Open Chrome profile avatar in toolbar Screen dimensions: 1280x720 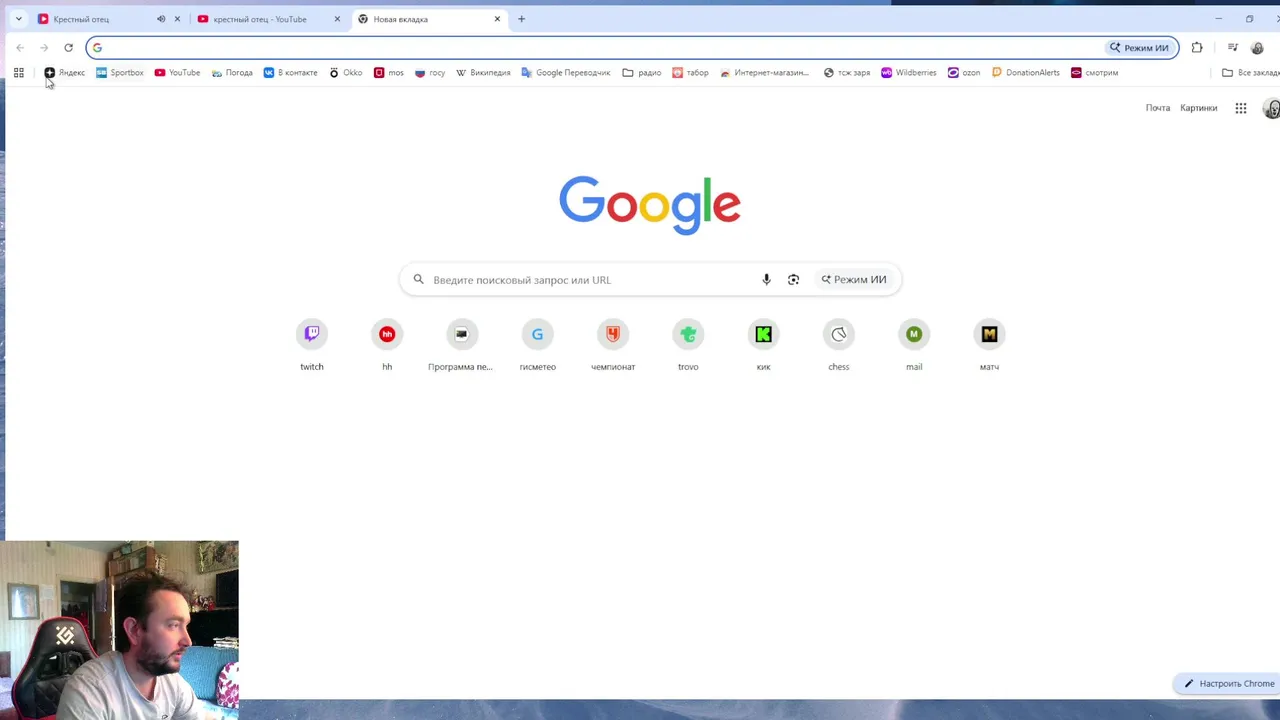1257,47
